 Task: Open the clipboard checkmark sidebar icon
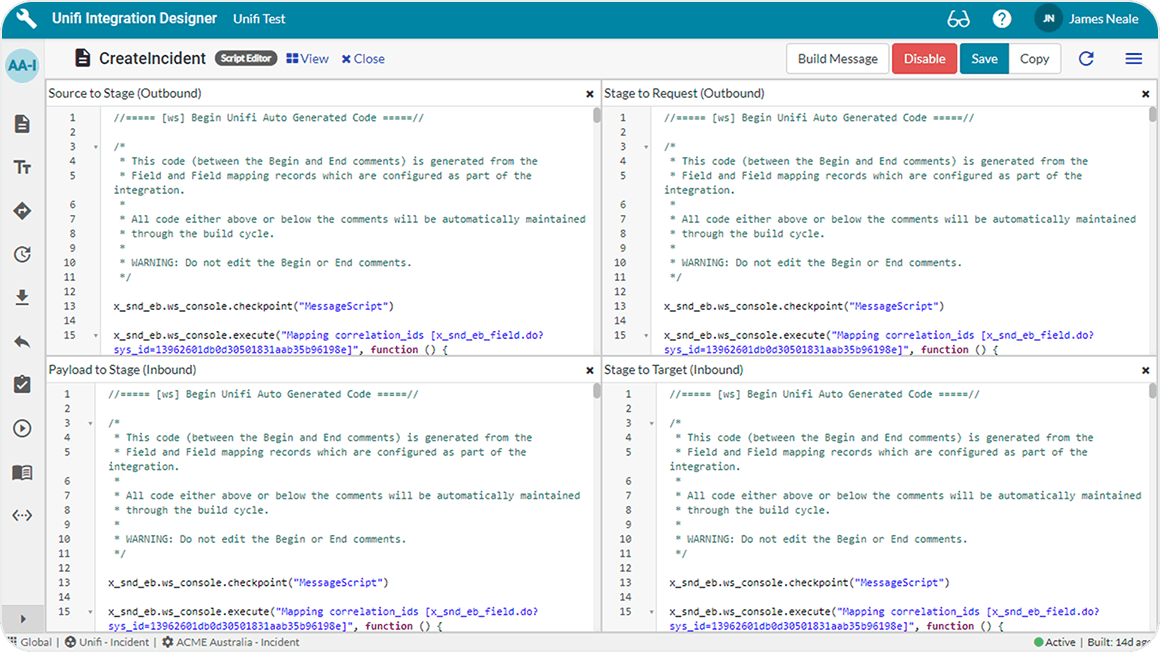coord(22,384)
